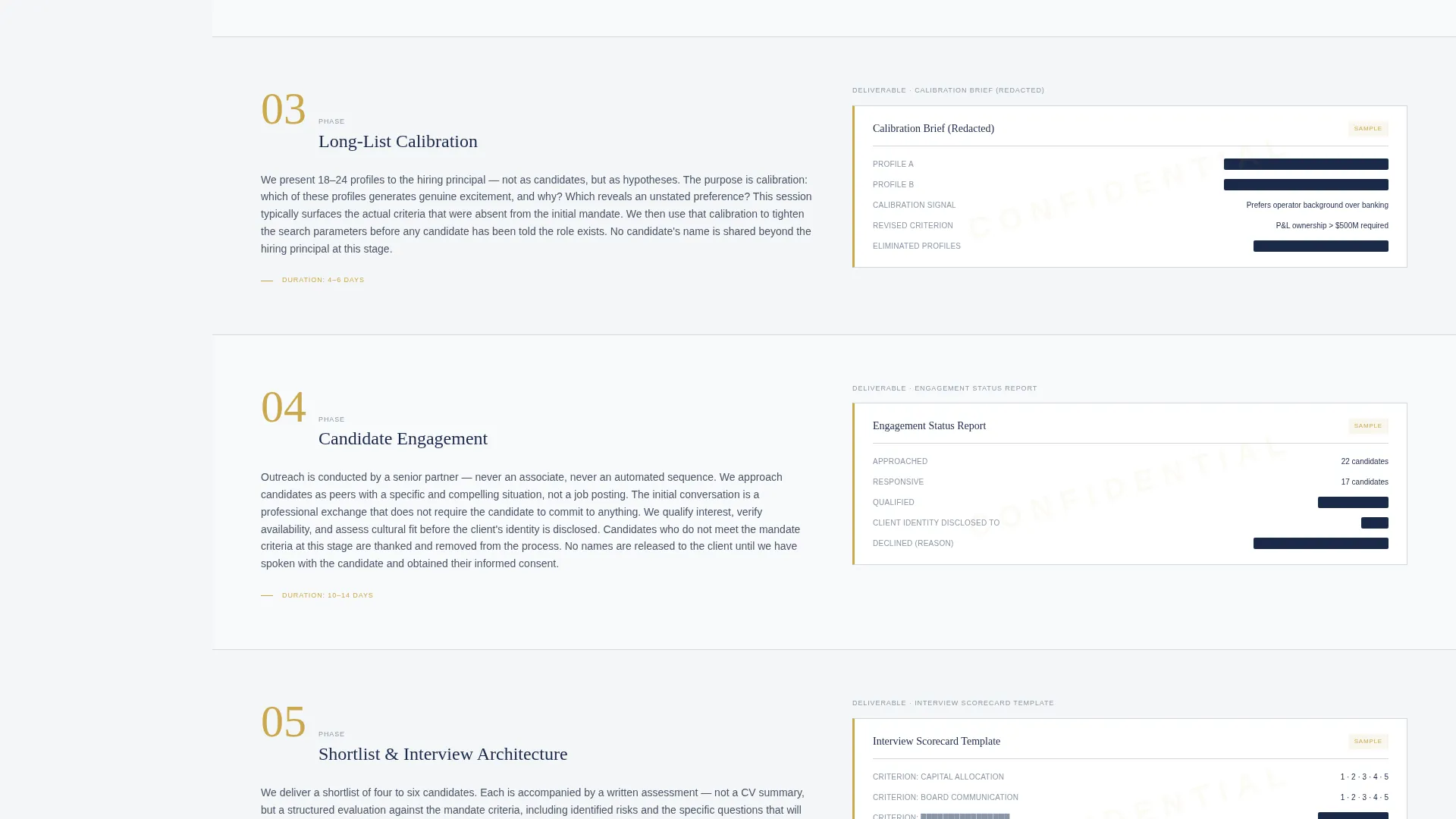Click the 1–5 scale for Capital Allocation
Image resolution: width=1456 pixels, height=819 pixels.
1364,777
